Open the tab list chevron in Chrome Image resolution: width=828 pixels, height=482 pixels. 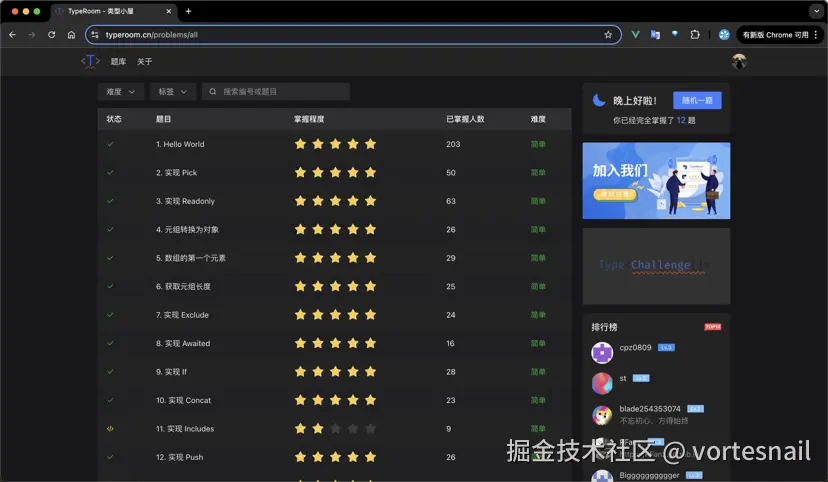[814, 11]
